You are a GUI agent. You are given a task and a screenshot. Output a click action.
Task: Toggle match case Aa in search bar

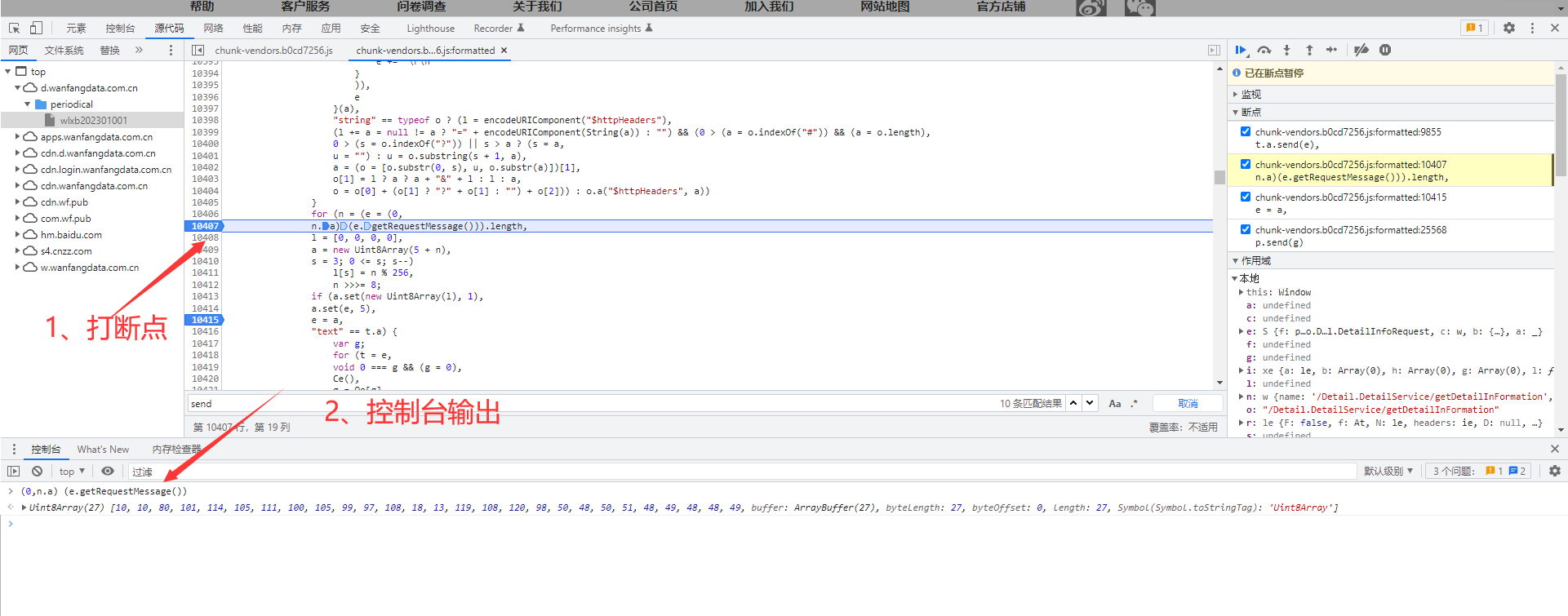tap(1114, 403)
